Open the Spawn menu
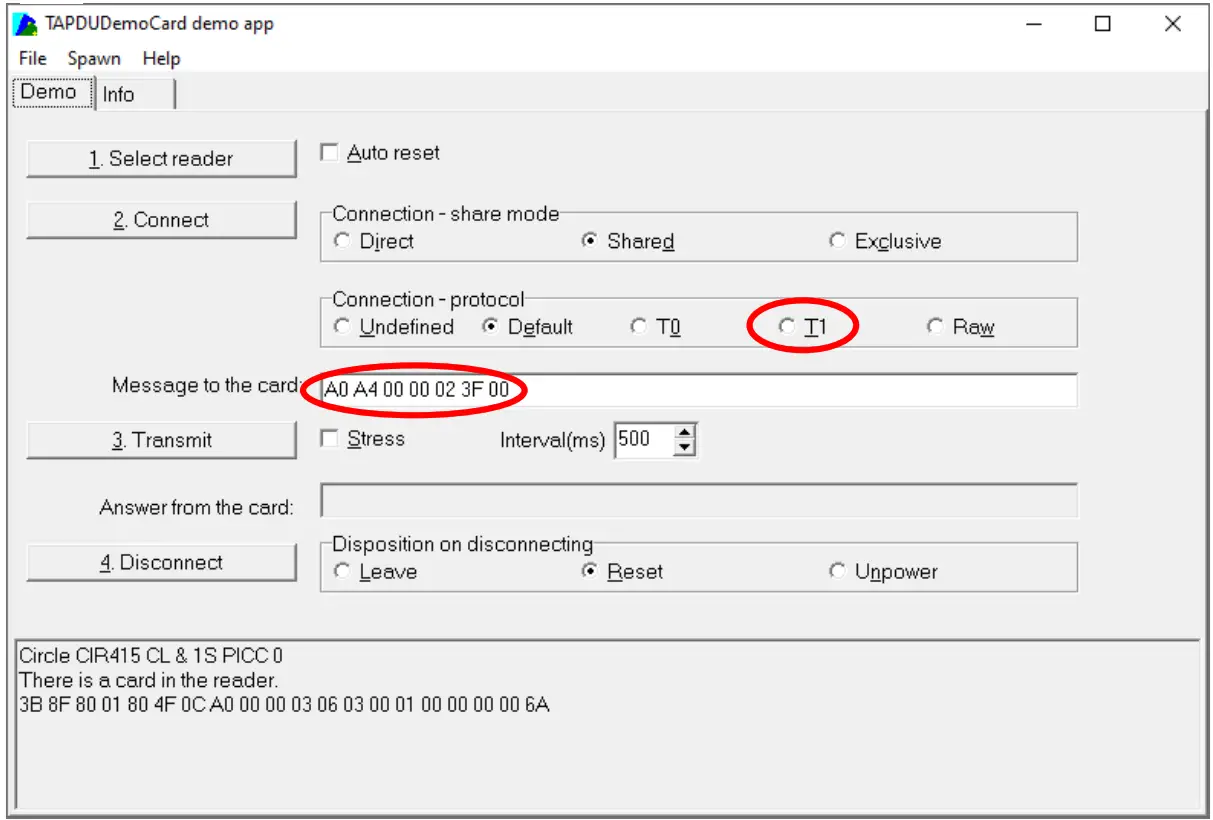The image size is (1213, 820). pos(94,59)
